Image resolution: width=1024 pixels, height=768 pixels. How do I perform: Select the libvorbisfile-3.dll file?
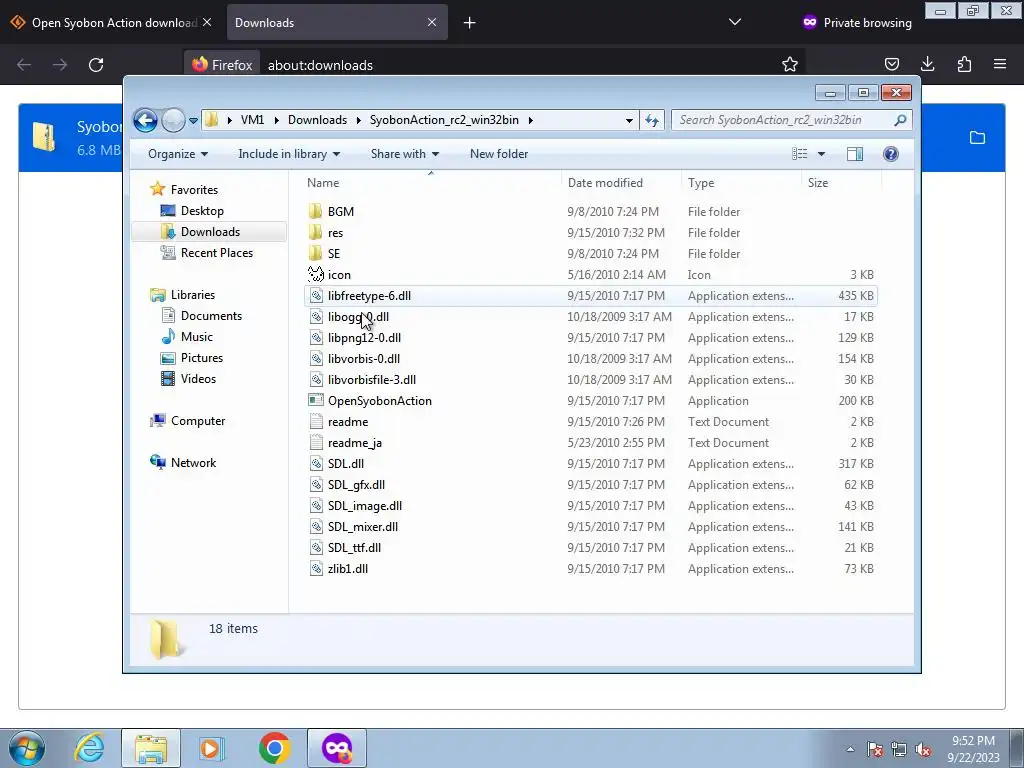click(372, 379)
